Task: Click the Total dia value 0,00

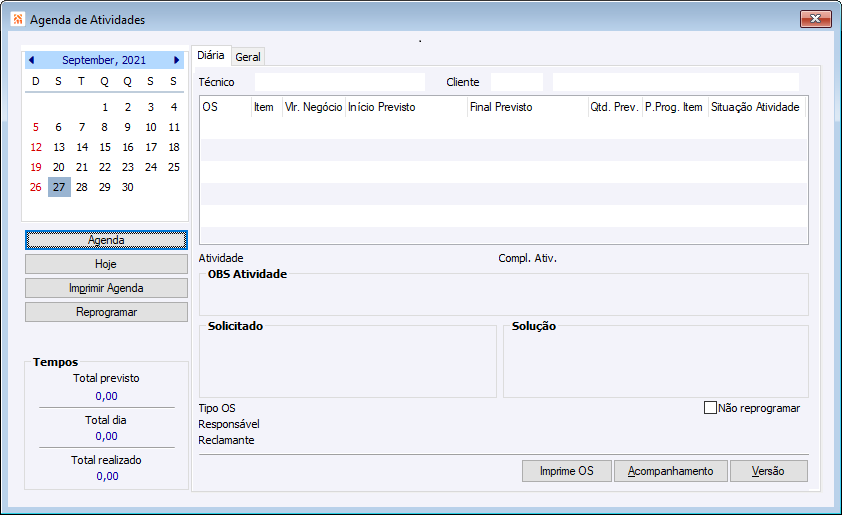Action: [106, 436]
